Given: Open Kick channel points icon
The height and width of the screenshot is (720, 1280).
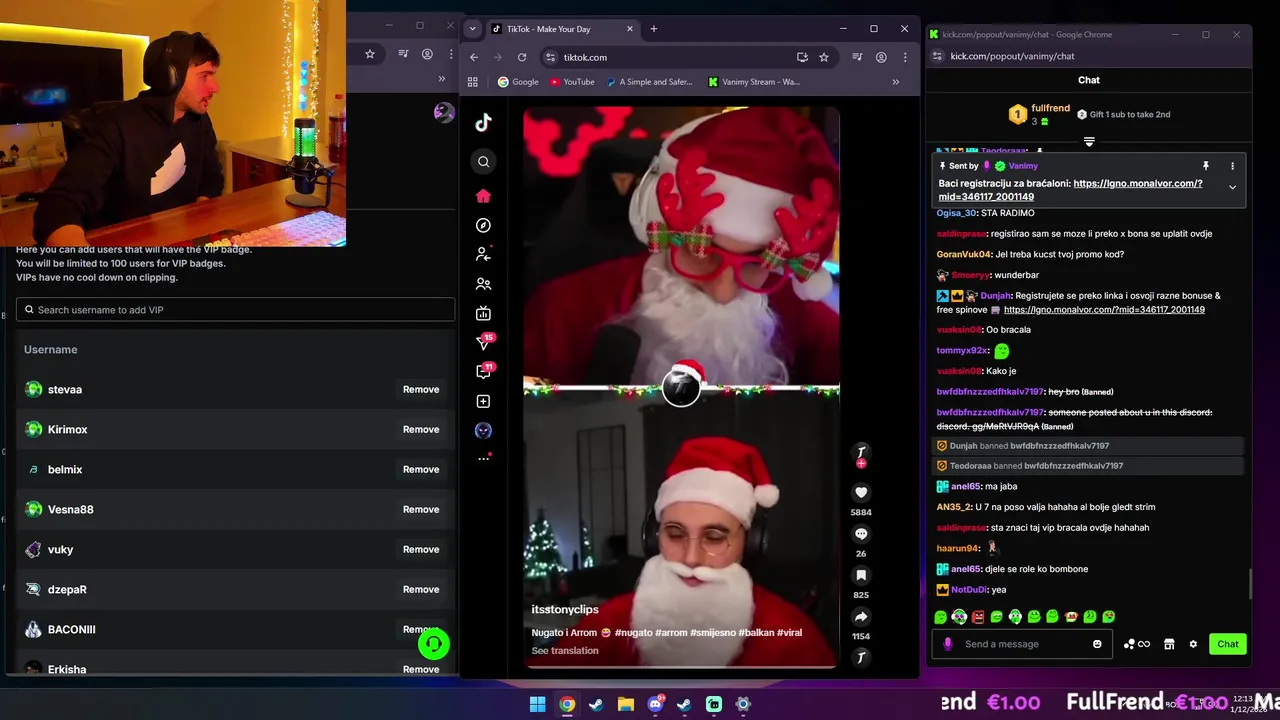Looking at the screenshot, I should pos(1136,644).
